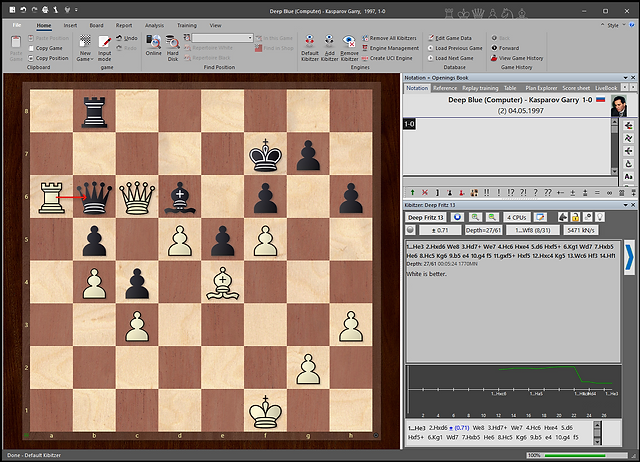Click the blue help icon near Style

coord(632,25)
